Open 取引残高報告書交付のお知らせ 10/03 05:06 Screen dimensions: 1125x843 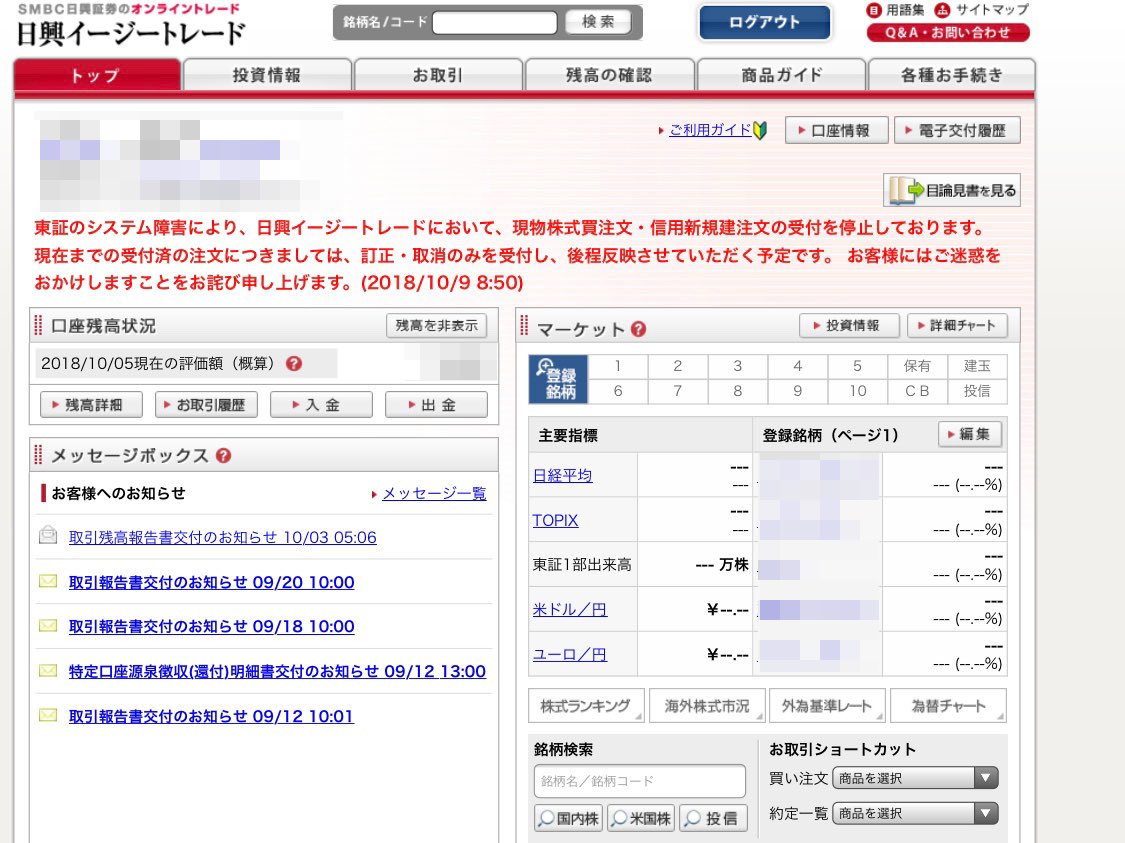222,537
